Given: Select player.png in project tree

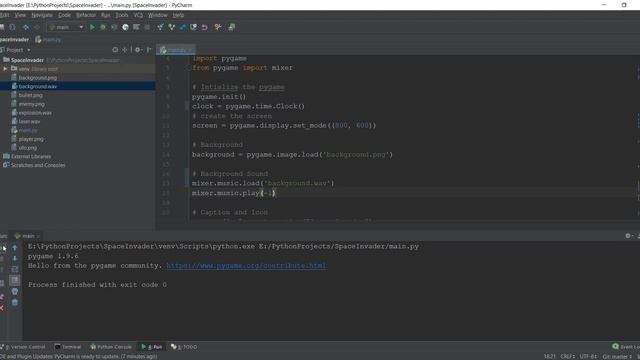Looking at the screenshot, I should 31,139.
